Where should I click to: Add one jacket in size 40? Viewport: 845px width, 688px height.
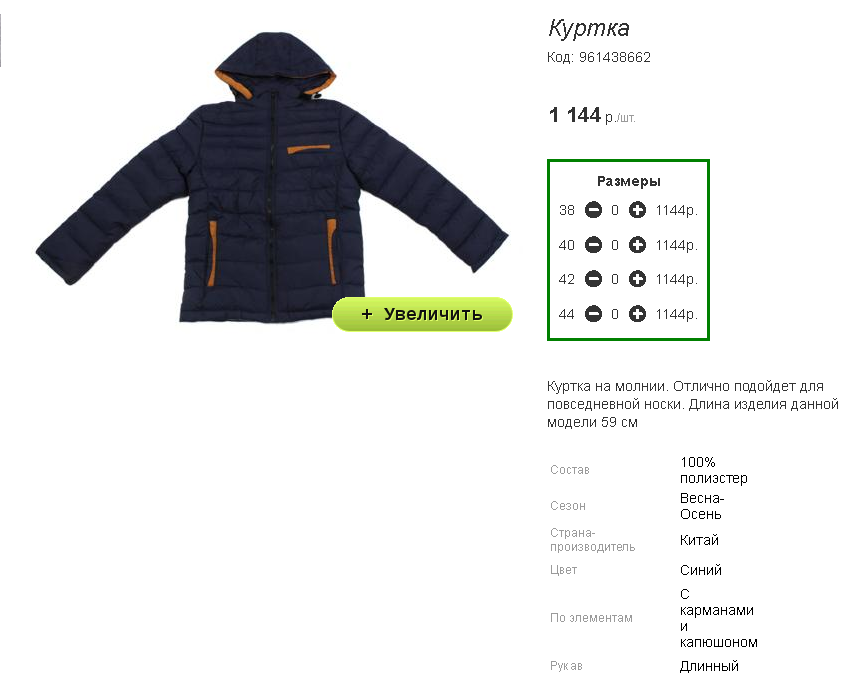[x=637, y=245]
